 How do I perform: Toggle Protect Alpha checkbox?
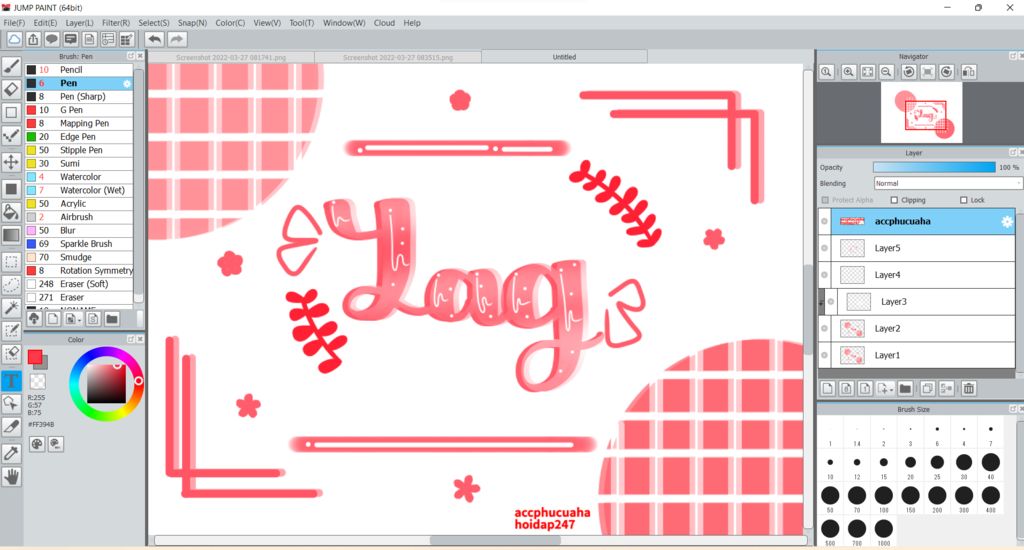[825, 200]
